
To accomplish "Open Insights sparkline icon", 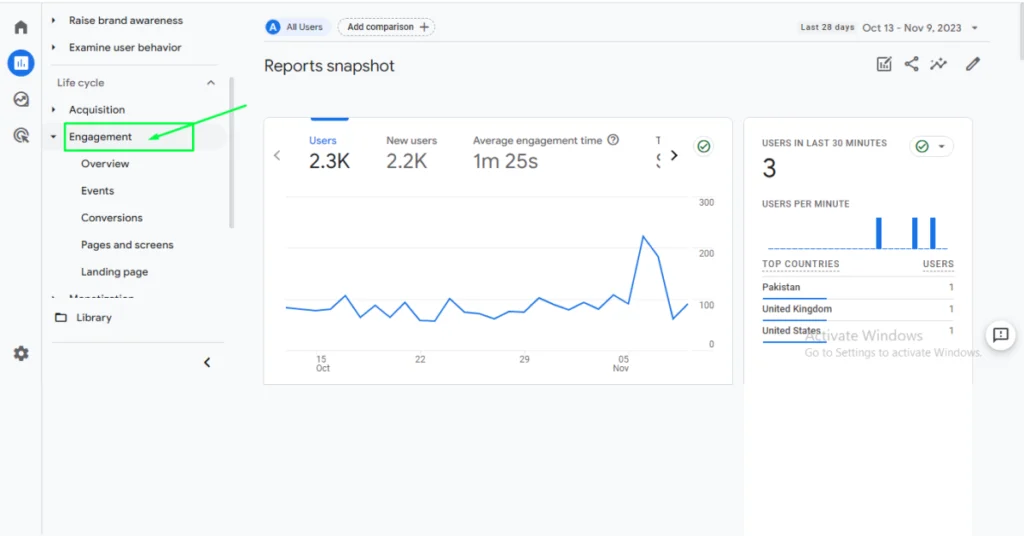I will tap(938, 64).
